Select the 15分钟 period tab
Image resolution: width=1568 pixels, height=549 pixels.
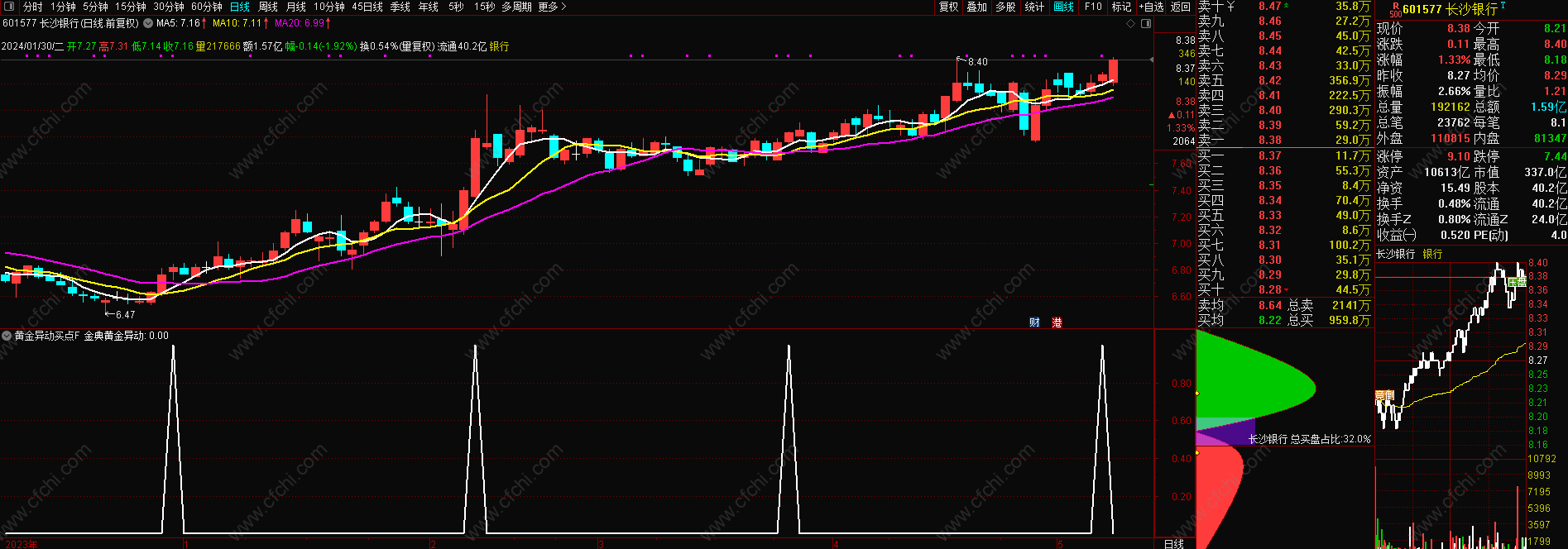coord(130,7)
